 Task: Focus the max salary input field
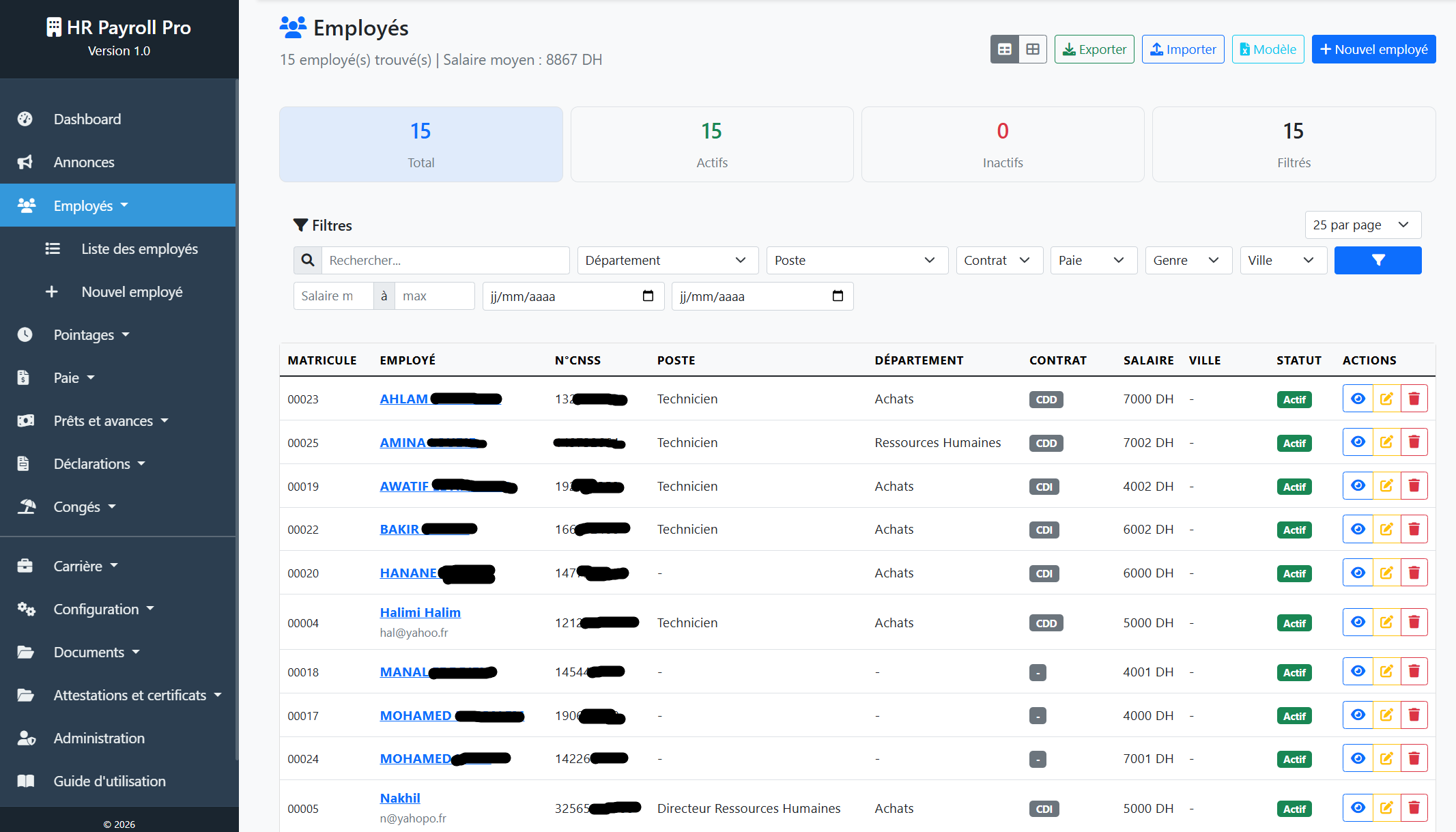tap(435, 296)
